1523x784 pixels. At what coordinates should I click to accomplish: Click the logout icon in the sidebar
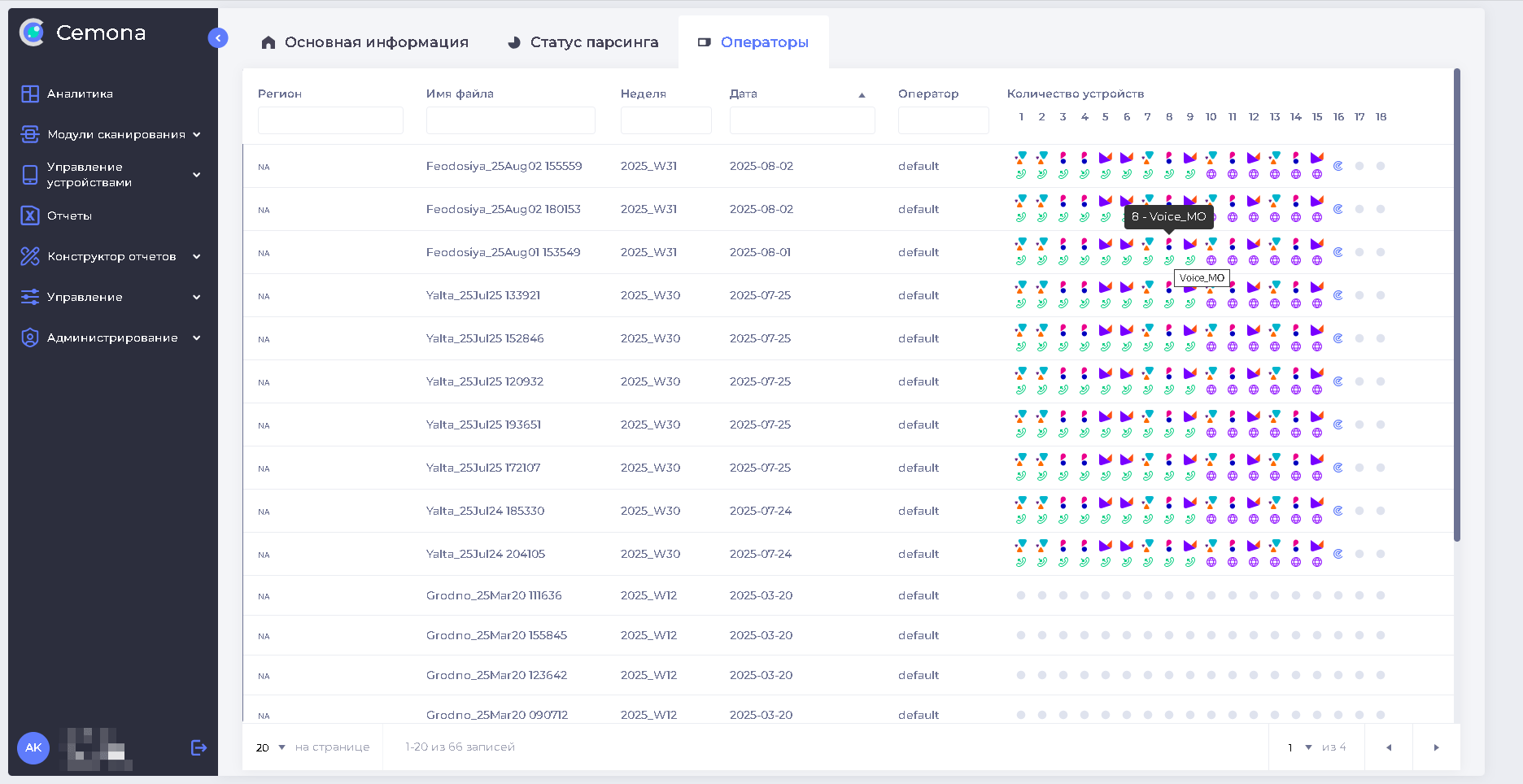(x=199, y=747)
